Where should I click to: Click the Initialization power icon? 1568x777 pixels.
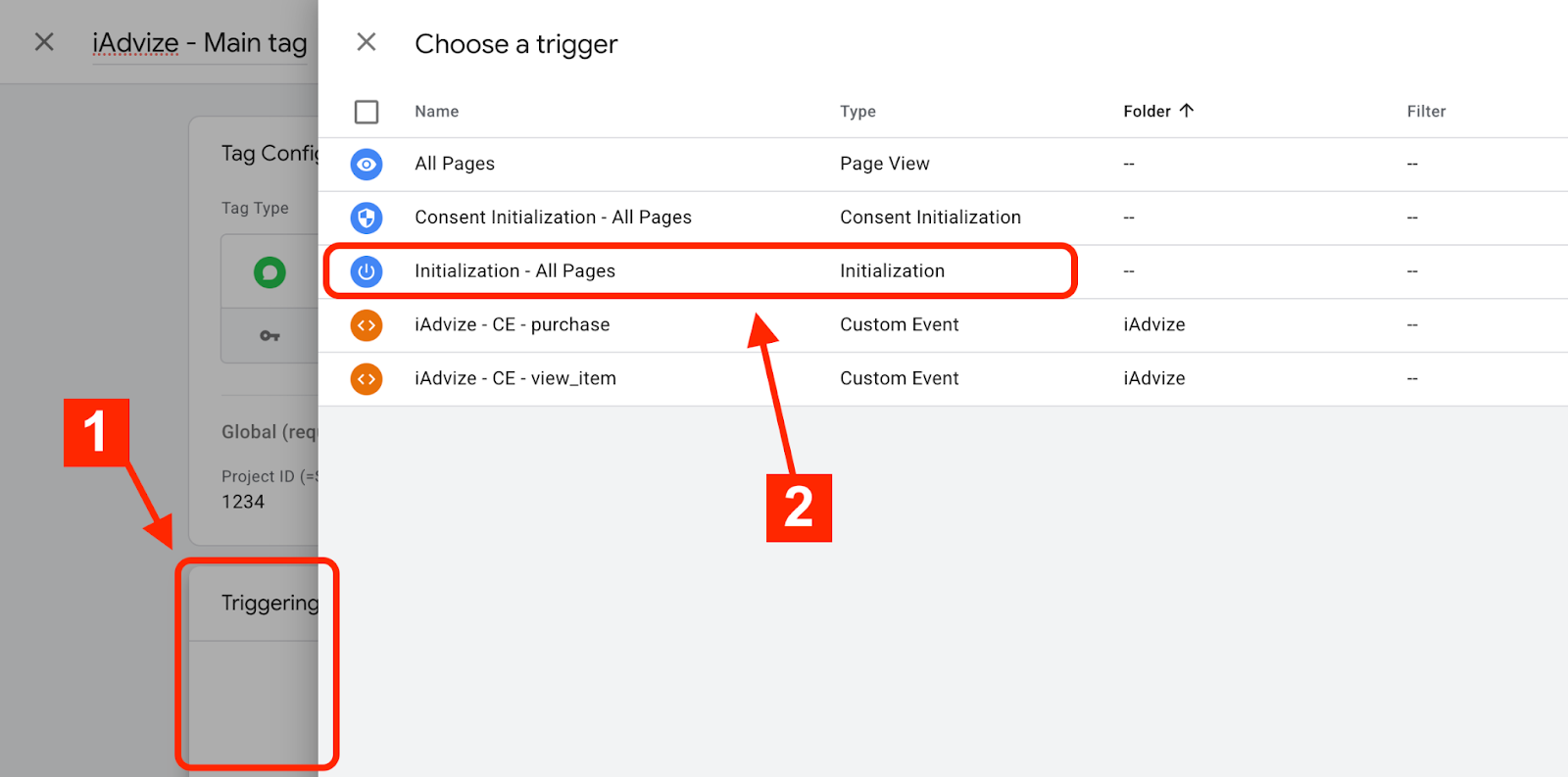tap(367, 271)
